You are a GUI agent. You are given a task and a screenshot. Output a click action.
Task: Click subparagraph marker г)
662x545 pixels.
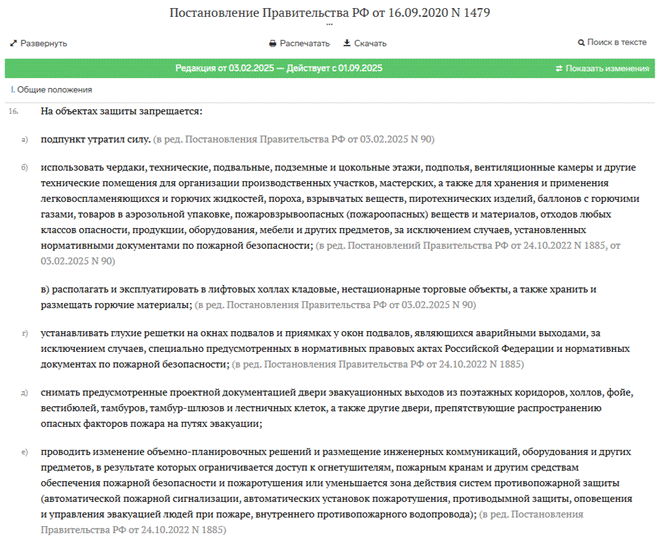coord(25,334)
